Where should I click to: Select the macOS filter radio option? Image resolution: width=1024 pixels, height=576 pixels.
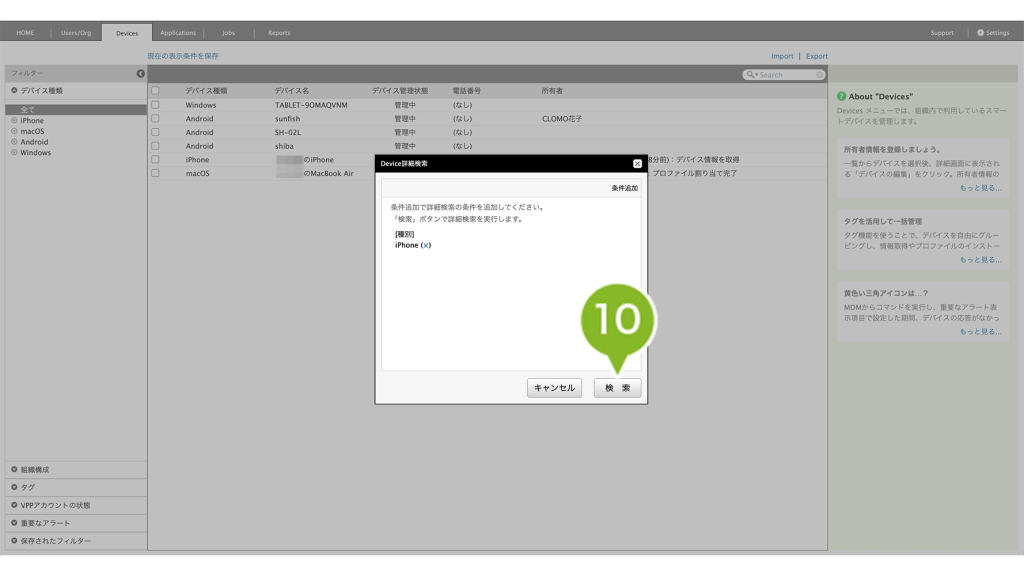pos(14,131)
